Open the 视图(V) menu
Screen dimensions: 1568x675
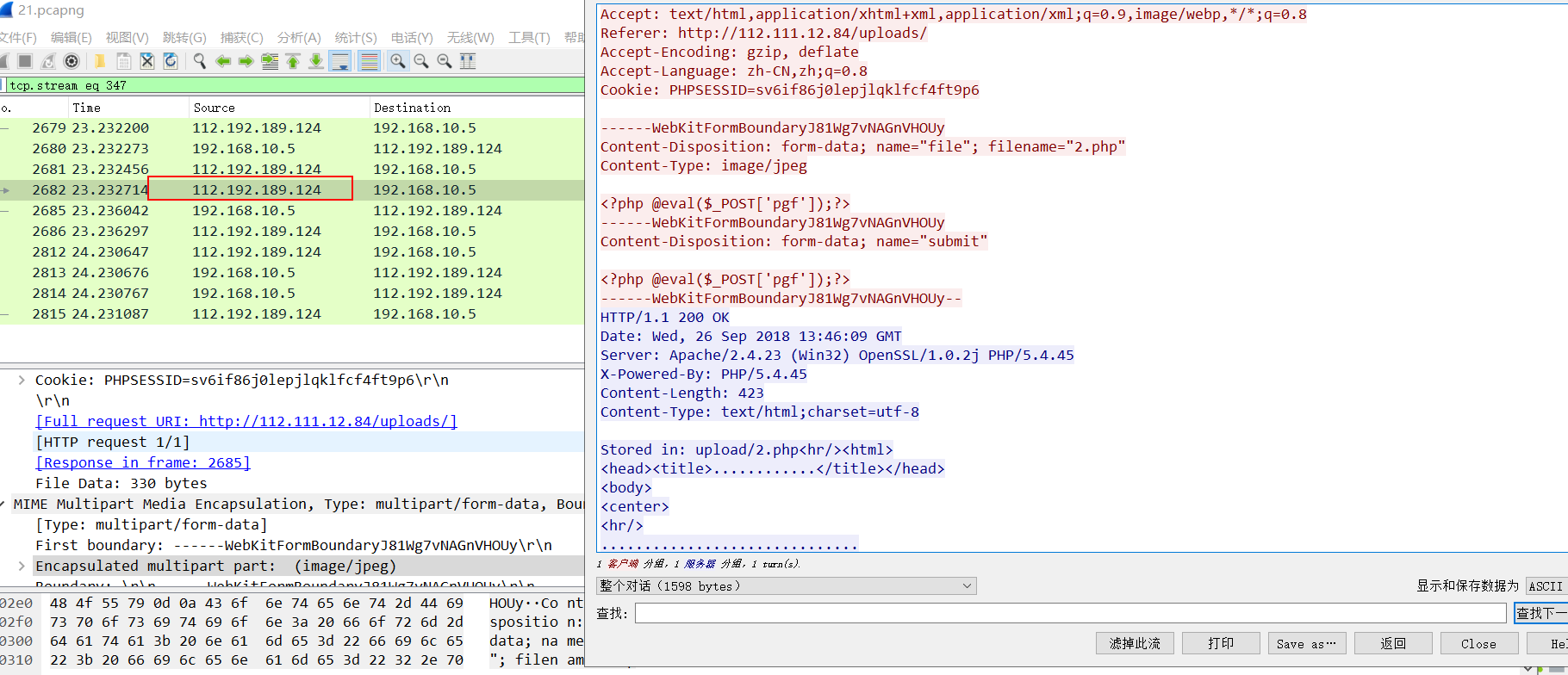[x=128, y=38]
